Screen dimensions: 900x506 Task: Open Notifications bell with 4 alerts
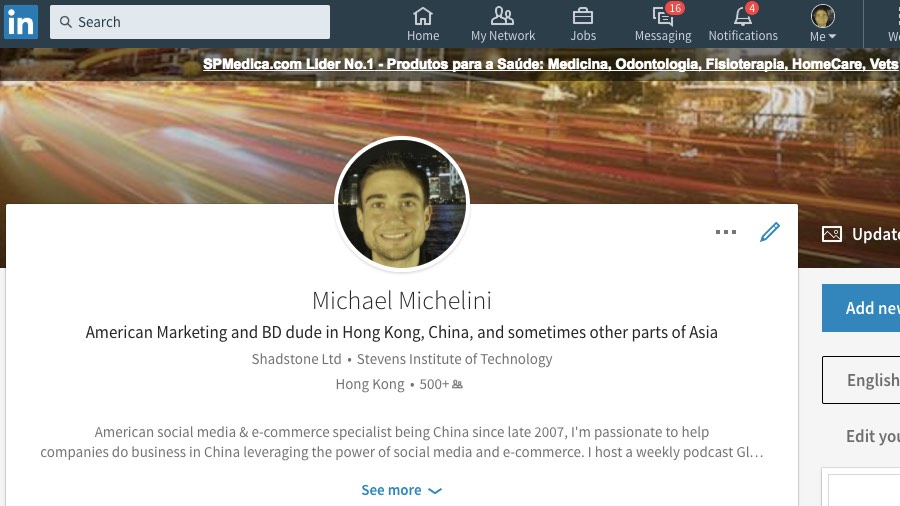pyautogui.click(x=743, y=16)
